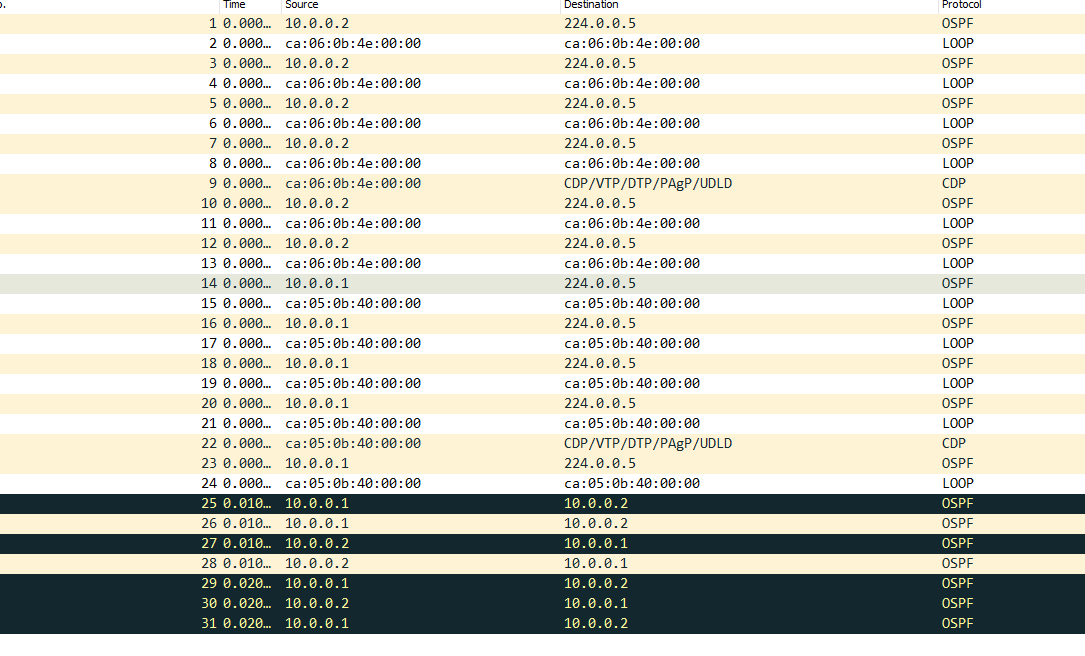Select LOOP protocol cell of packet 19
Image resolution: width=1085 pixels, height=656 pixels.
[x=958, y=384]
